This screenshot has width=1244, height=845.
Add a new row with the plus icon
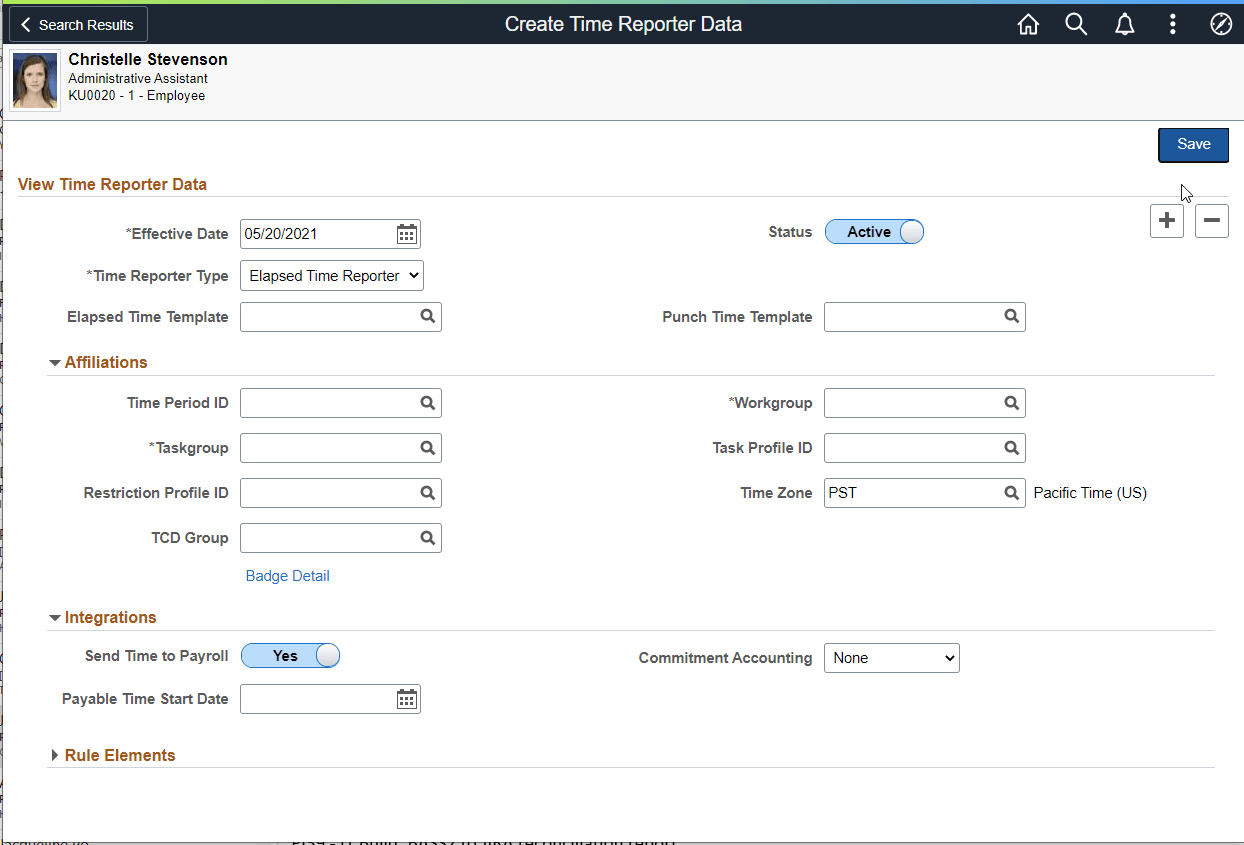[x=1167, y=220]
